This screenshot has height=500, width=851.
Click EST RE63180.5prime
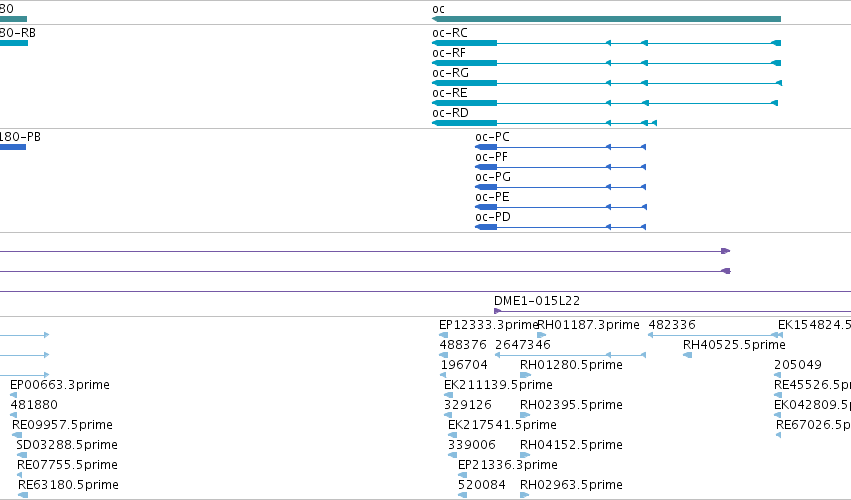68,485
